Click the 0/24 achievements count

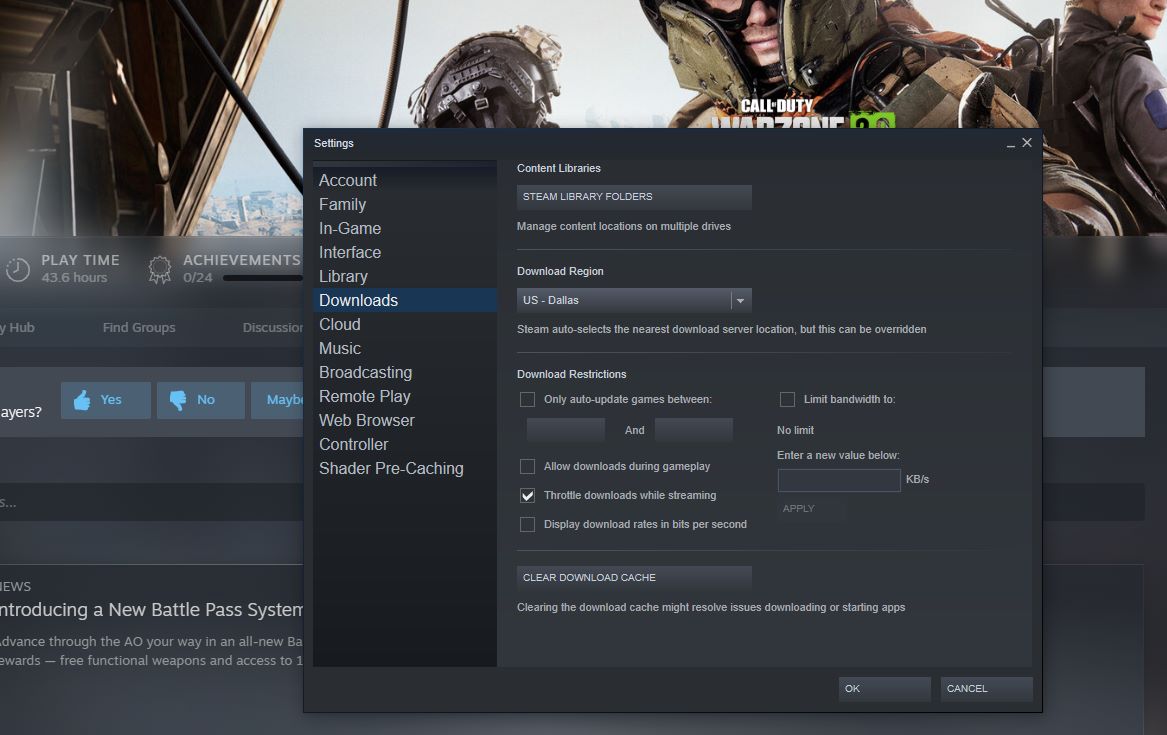[x=198, y=277]
